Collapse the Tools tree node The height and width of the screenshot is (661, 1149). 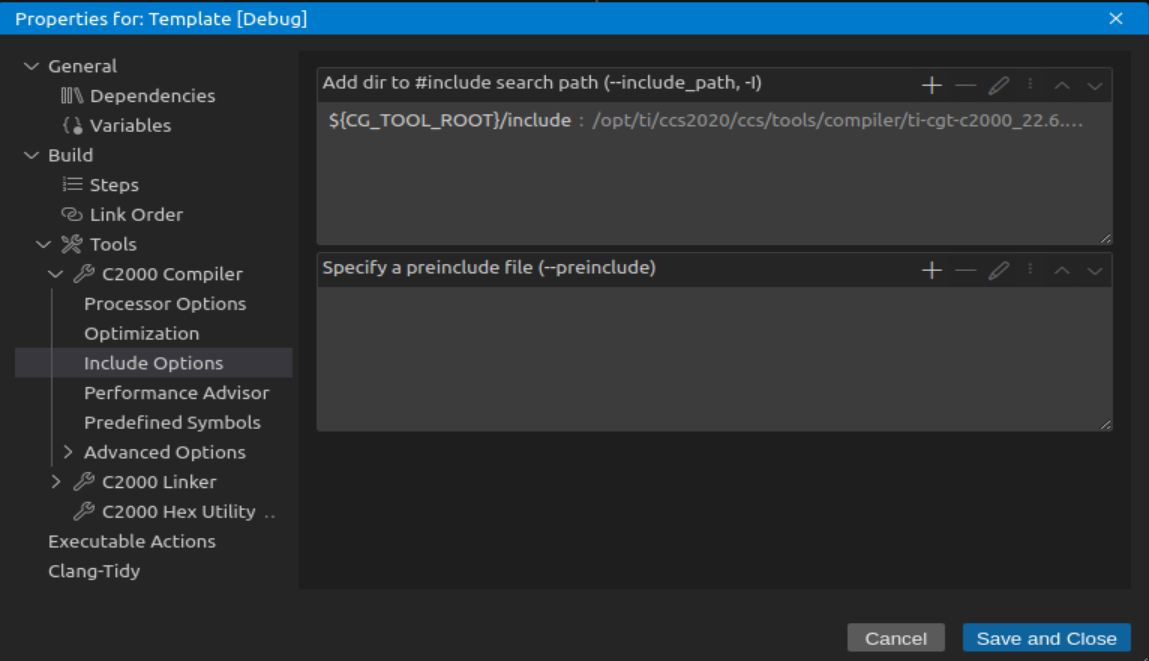pos(43,244)
